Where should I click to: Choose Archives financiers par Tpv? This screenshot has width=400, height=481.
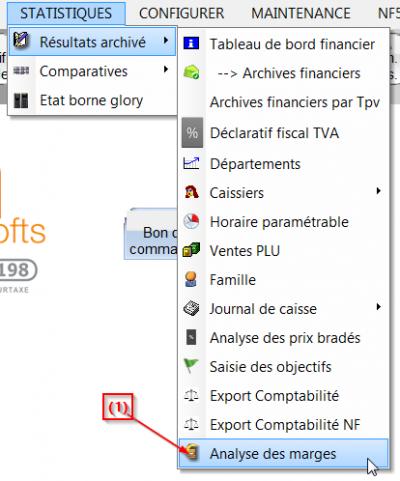284,102
